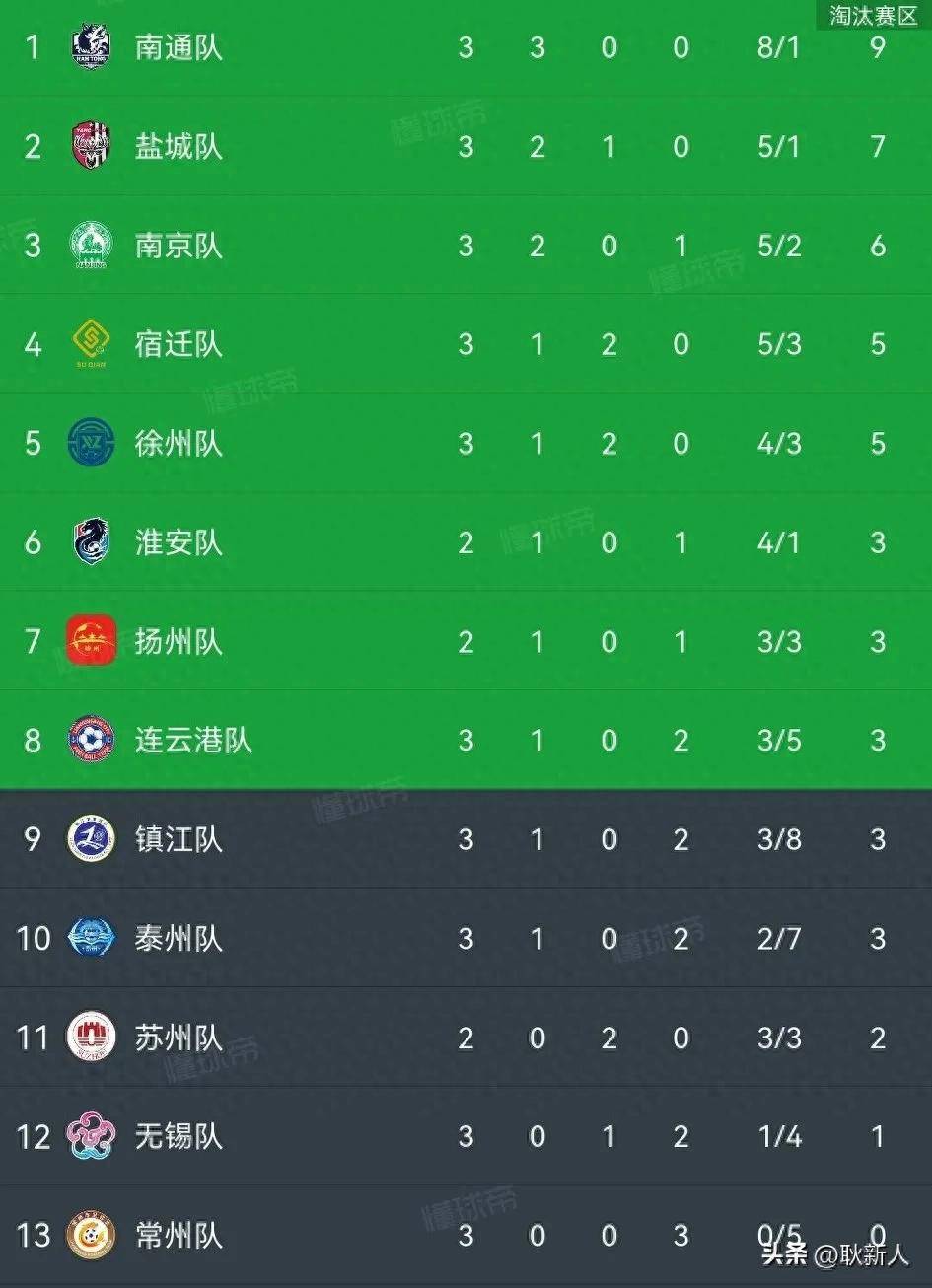Select the 无锡队 pink swirl logo
The width and height of the screenshot is (932, 1288).
click(x=92, y=1136)
